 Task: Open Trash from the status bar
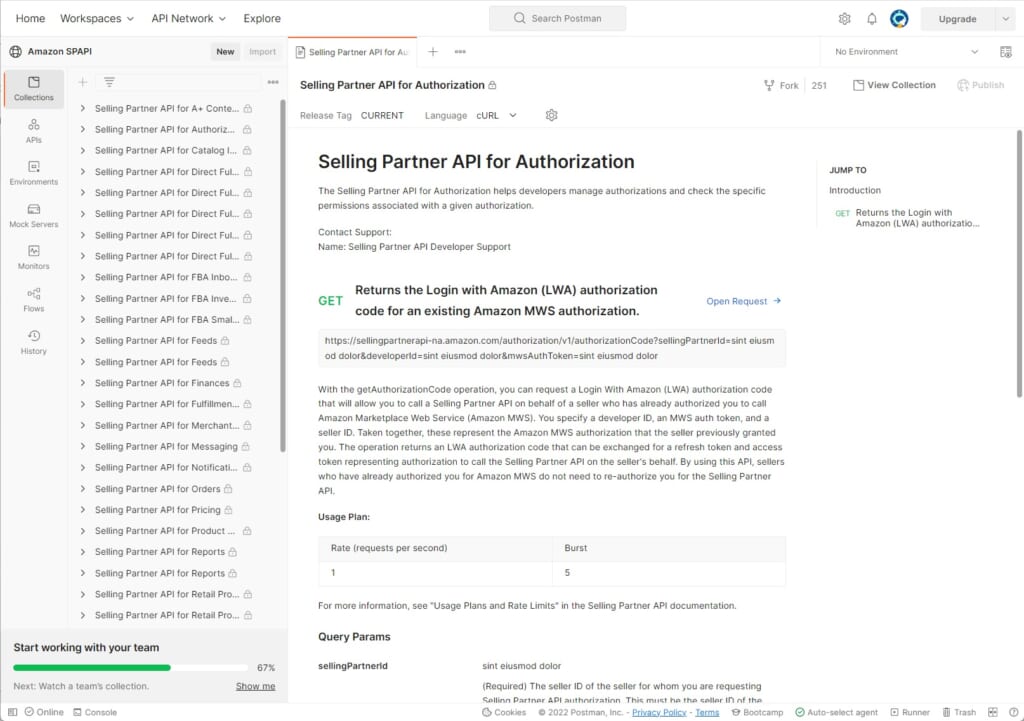coord(959,712)
